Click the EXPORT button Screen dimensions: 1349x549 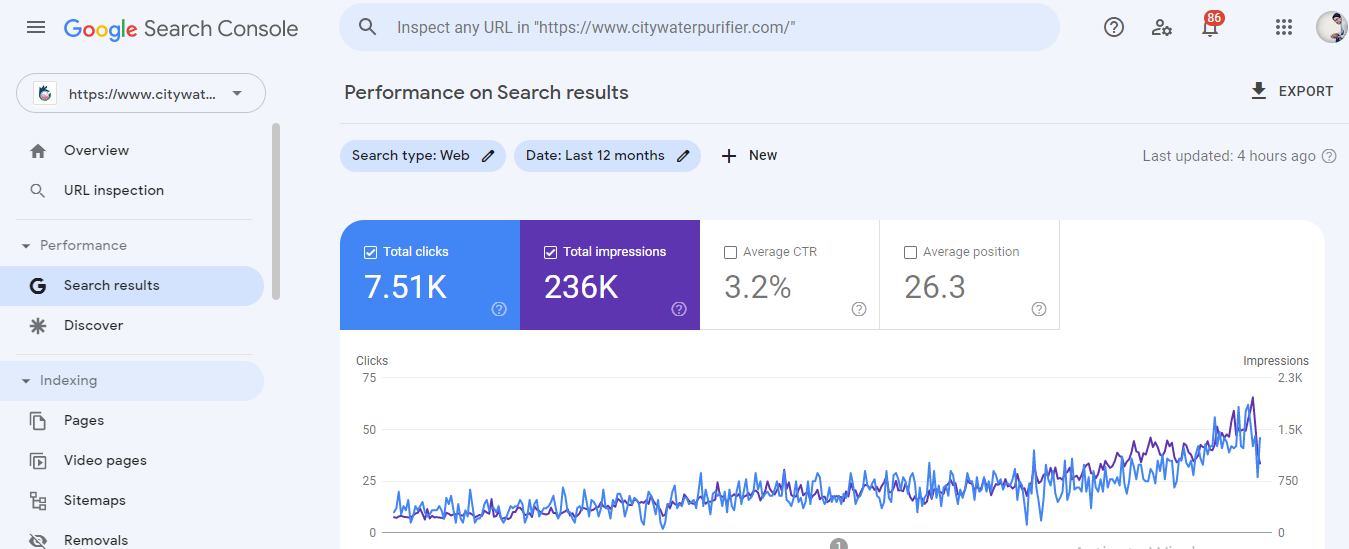[1291, 91]
